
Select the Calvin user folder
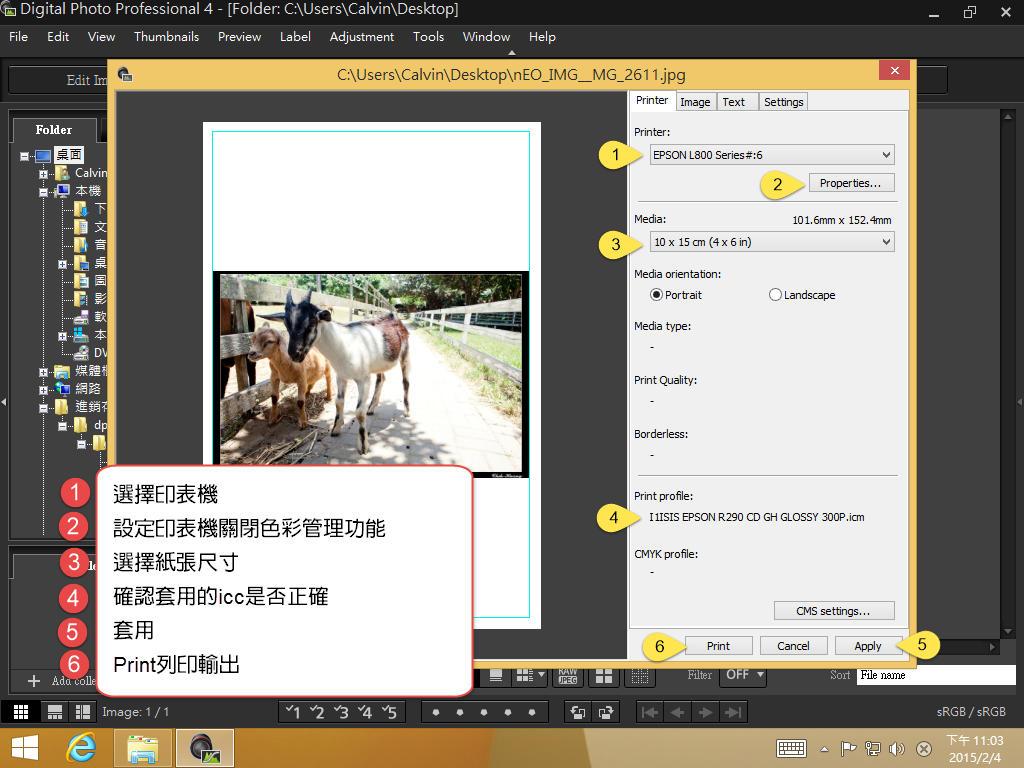pyautogui.click(x=90, y=172)
